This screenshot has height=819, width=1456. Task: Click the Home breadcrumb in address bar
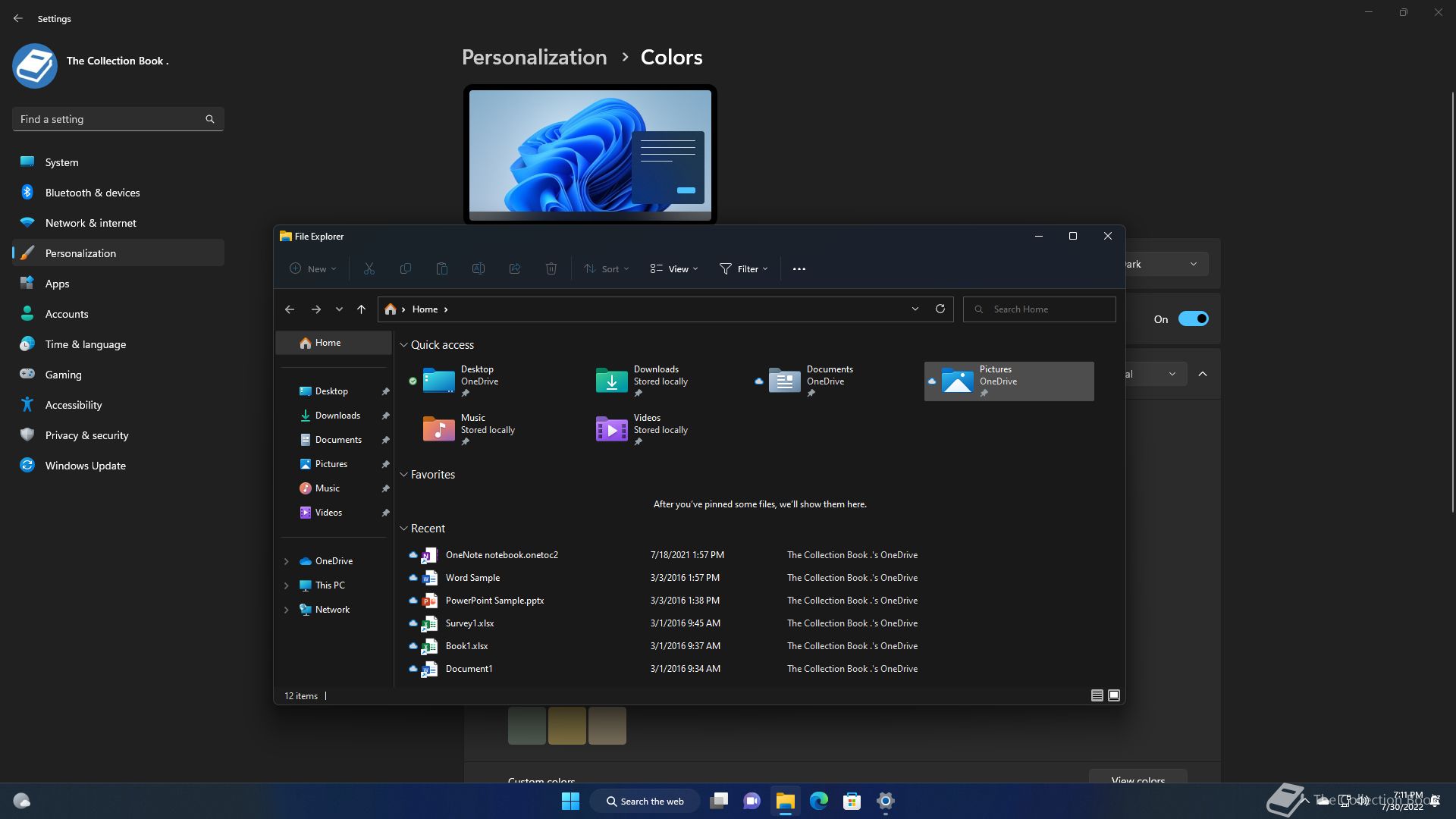(x=425, y=309)
